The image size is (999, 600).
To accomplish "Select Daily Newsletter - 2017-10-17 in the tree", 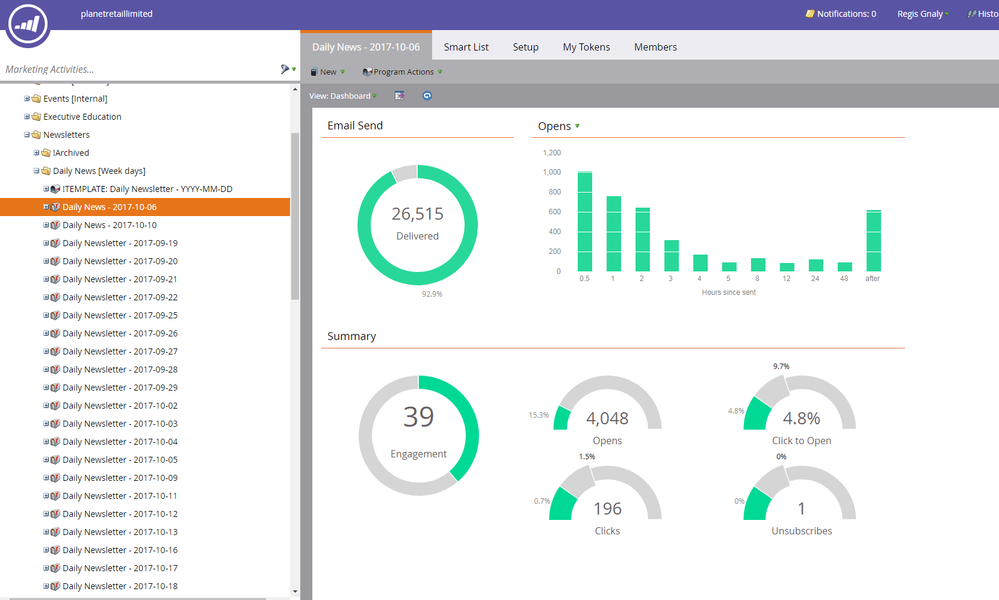I will pyautogui.click(x=120, y=568).
